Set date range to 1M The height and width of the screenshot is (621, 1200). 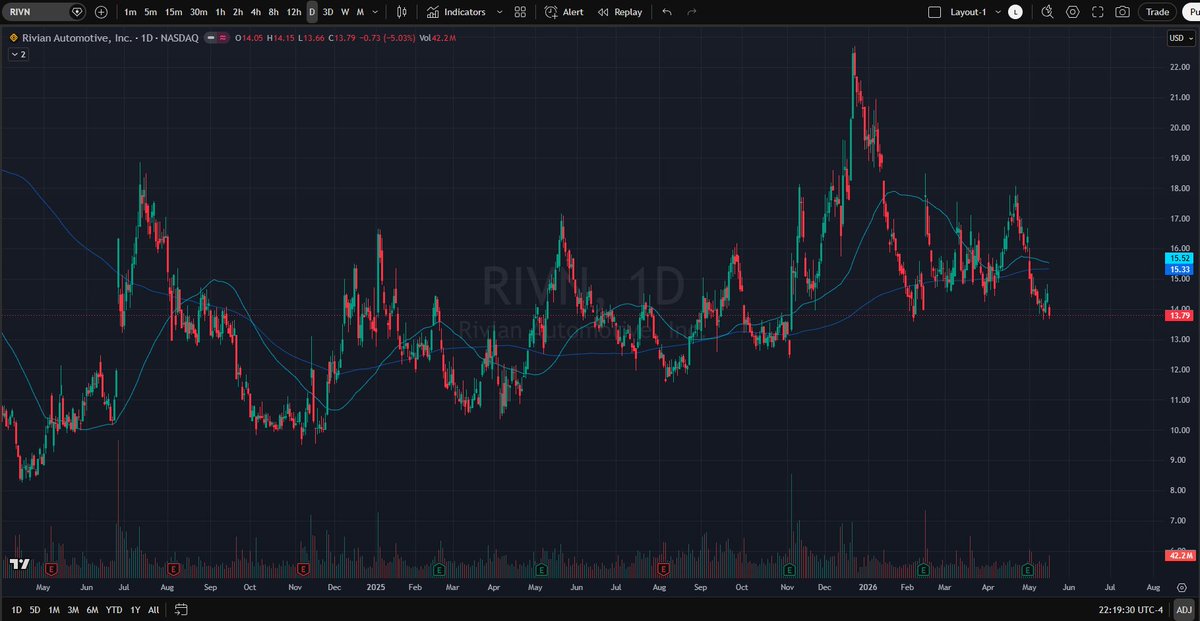click(54, 609)
